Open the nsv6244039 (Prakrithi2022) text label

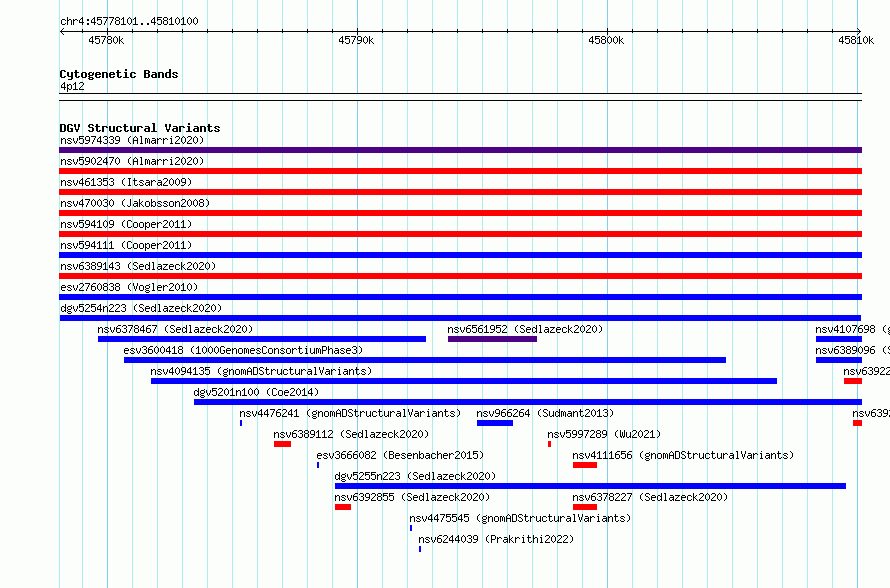pos(496,539)
